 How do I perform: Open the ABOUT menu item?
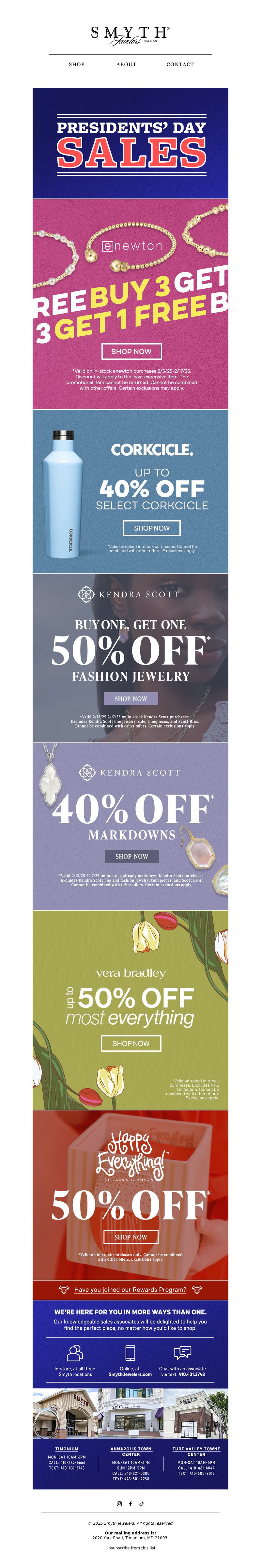coord(126,64)
